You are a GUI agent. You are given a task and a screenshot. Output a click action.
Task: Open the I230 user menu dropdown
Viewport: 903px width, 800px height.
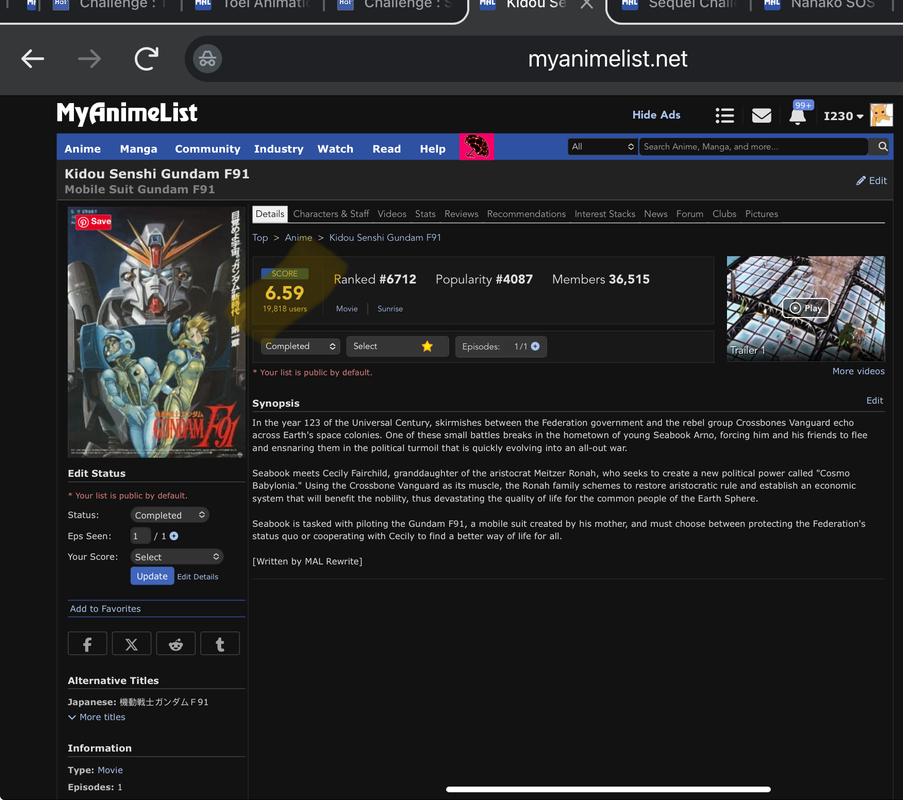(843, 116)
